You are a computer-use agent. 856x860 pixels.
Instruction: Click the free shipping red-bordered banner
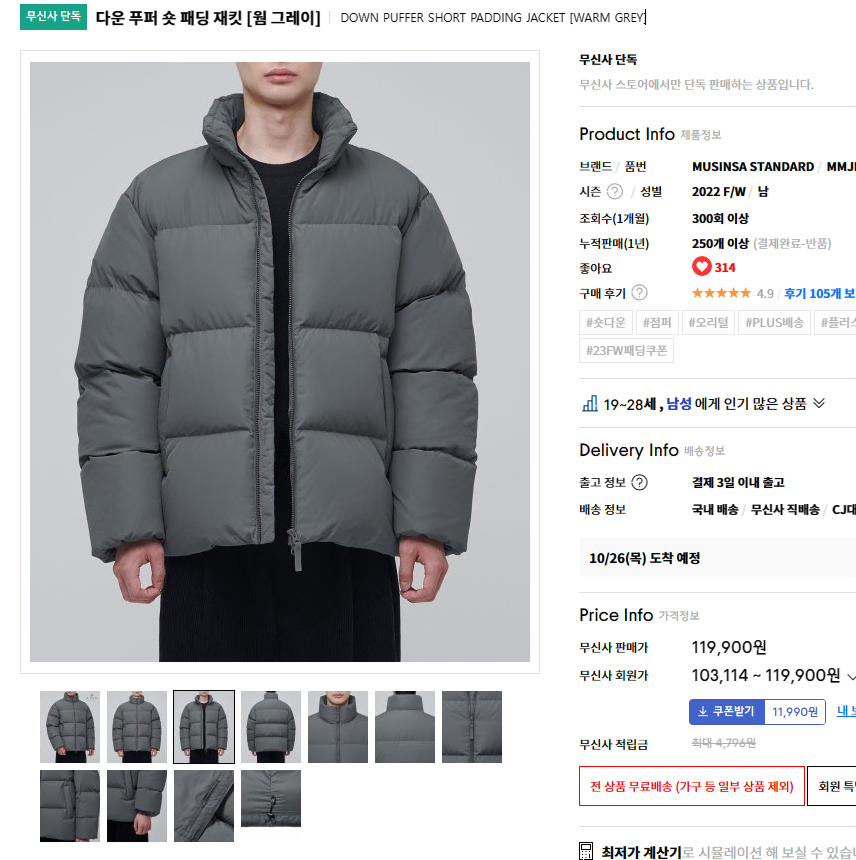691,786
